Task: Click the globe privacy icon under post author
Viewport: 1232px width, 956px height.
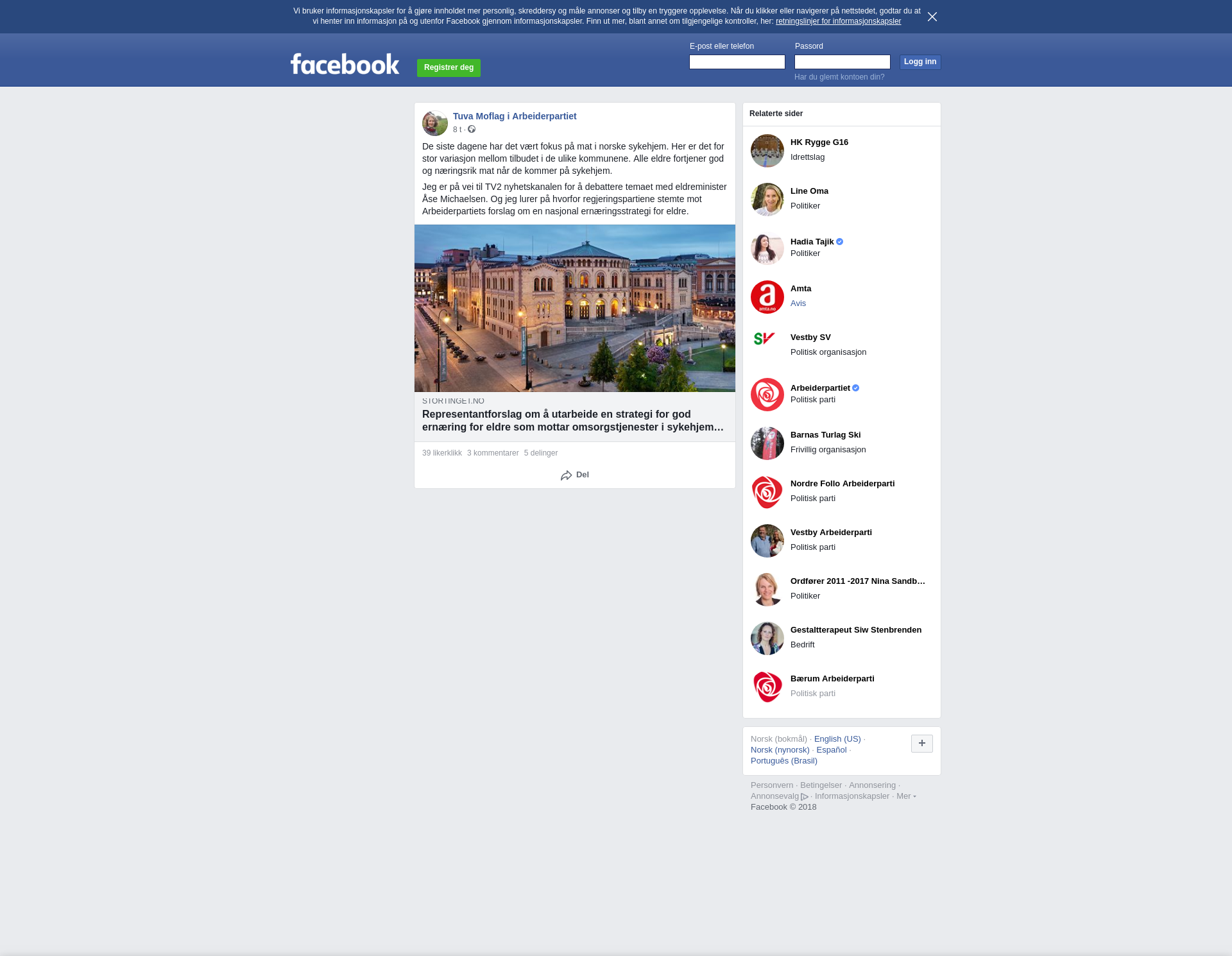Action: pos(472,130)
